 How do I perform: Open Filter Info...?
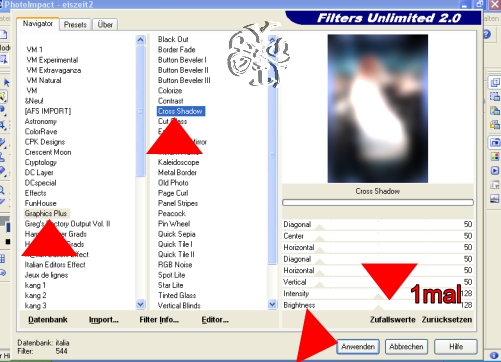[x=159, y=320]
